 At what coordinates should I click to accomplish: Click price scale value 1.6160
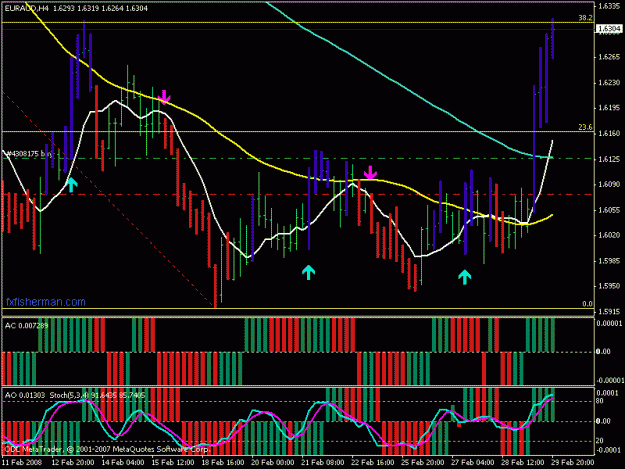[x=609, y=133]
